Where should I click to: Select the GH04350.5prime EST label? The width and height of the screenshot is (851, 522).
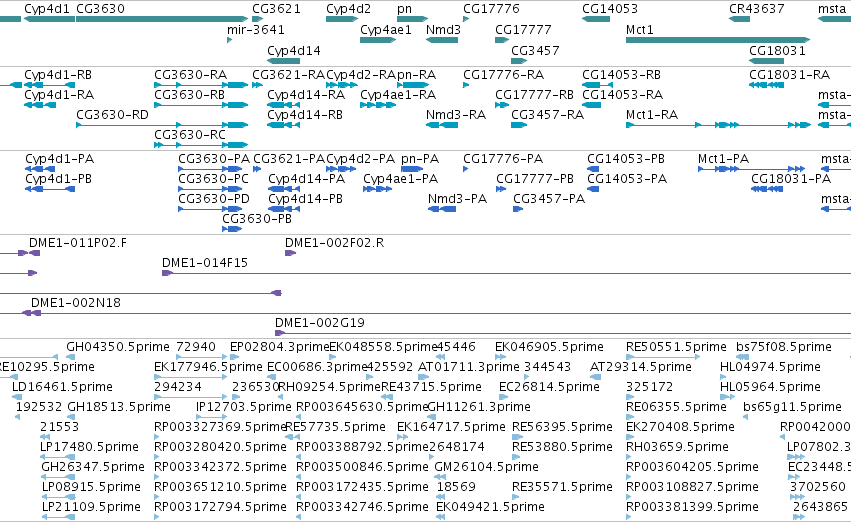point(118,346)
